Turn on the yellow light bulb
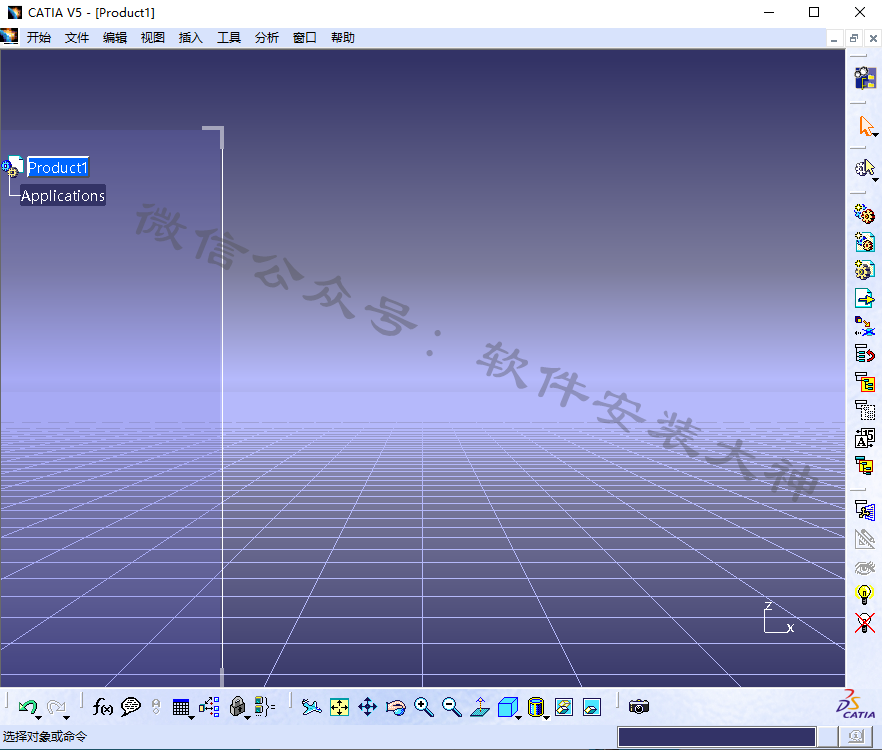882x750 pixels. [x=864, y=594]
